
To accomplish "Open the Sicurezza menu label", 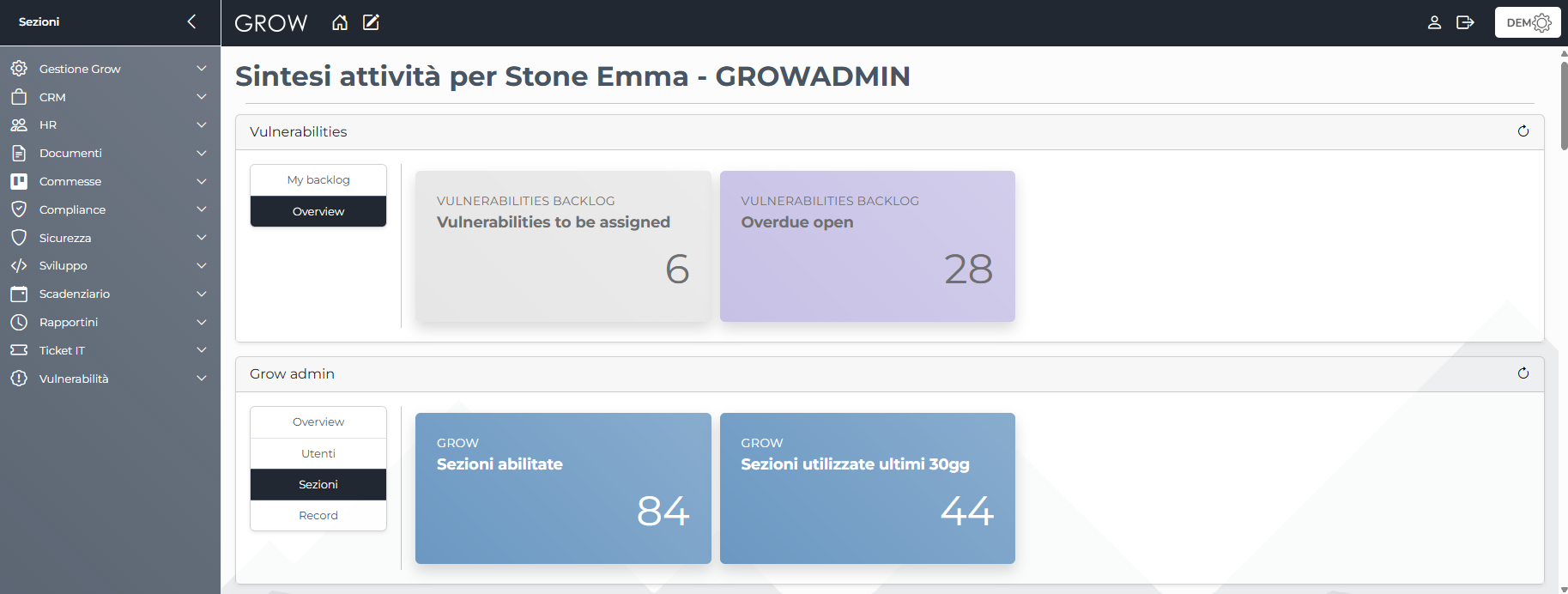I will (65, 238).
